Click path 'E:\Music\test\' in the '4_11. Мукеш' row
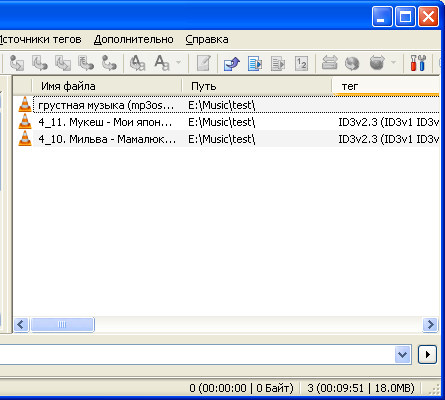The height and width of the screenshot is (400, 445). 221,122
